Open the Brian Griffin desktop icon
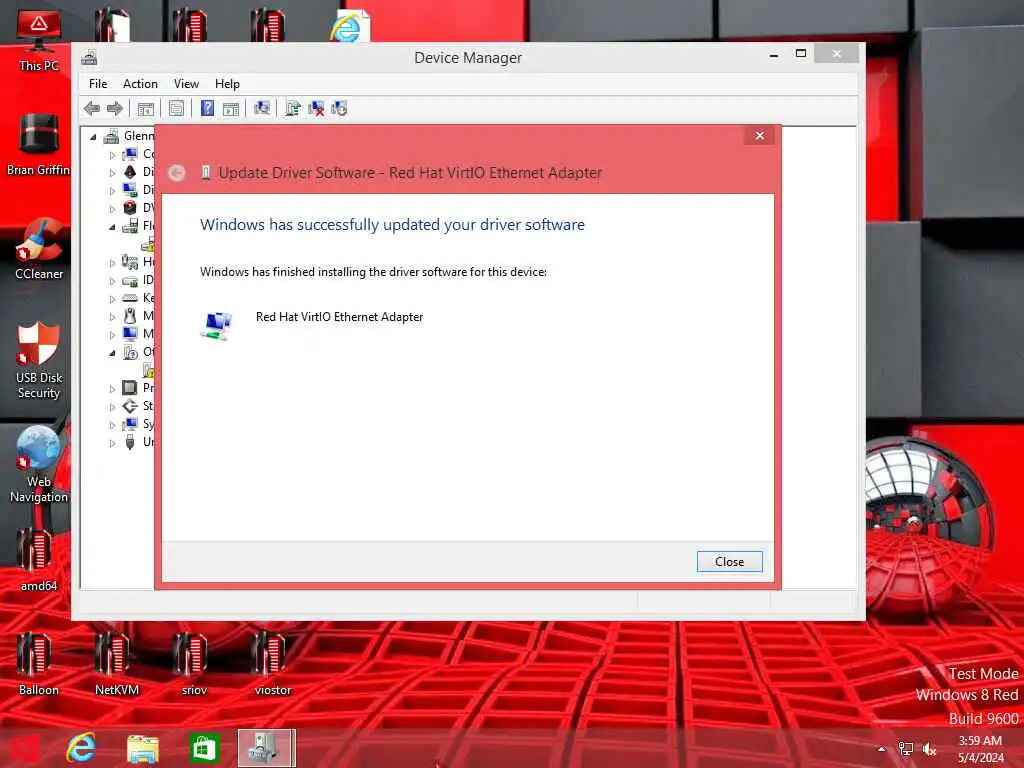The width and height of the screenshot is (1024, 768). pyautogui.click(x=39, y=144)
